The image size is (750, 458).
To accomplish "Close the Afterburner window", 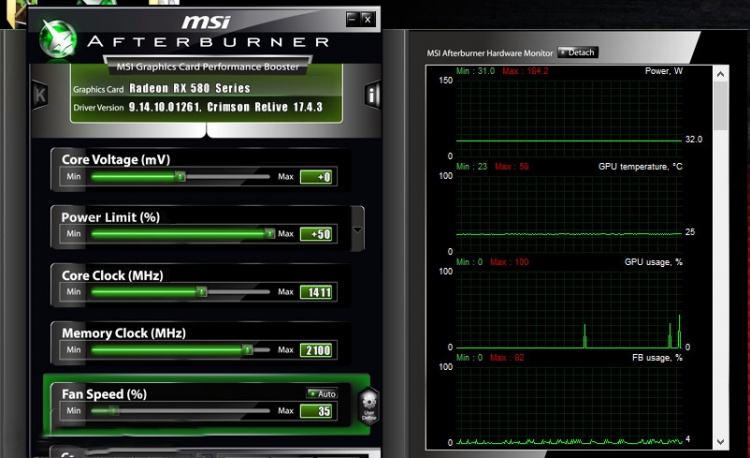I will (367, 19).
